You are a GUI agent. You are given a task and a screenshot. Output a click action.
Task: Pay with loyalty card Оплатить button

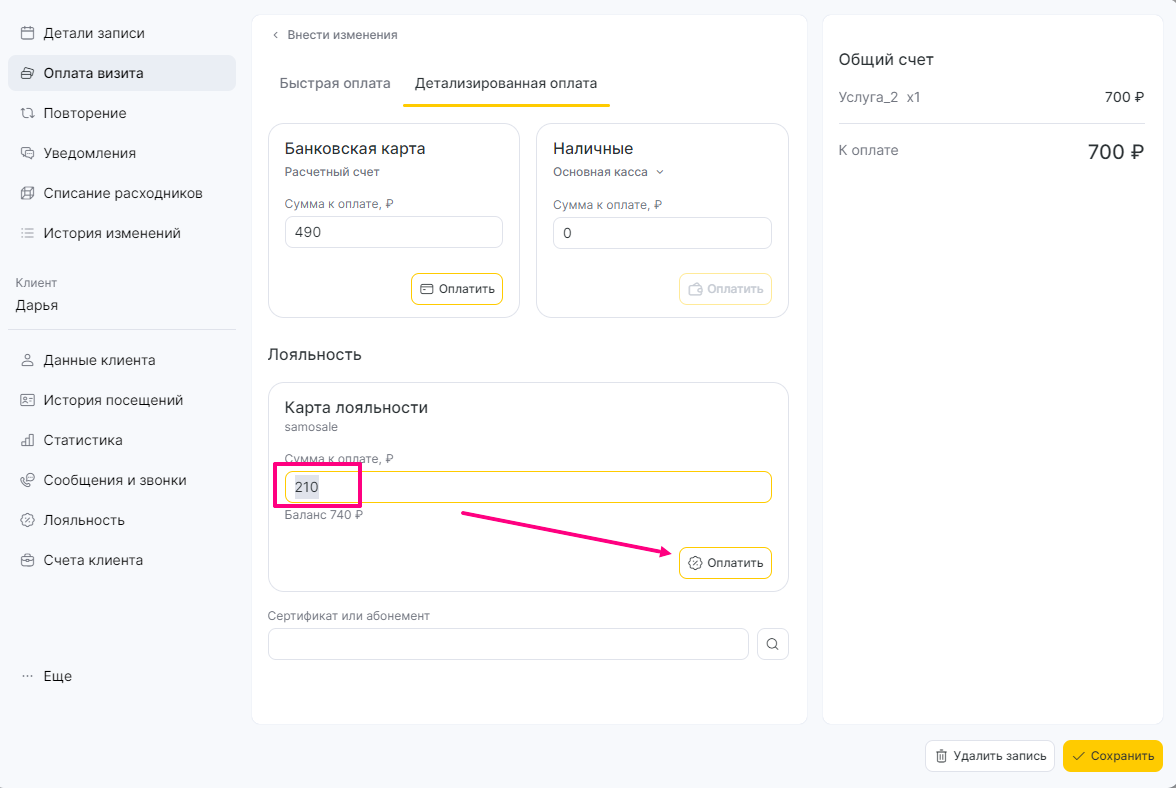pyautogui.click(x=725, y=563)
